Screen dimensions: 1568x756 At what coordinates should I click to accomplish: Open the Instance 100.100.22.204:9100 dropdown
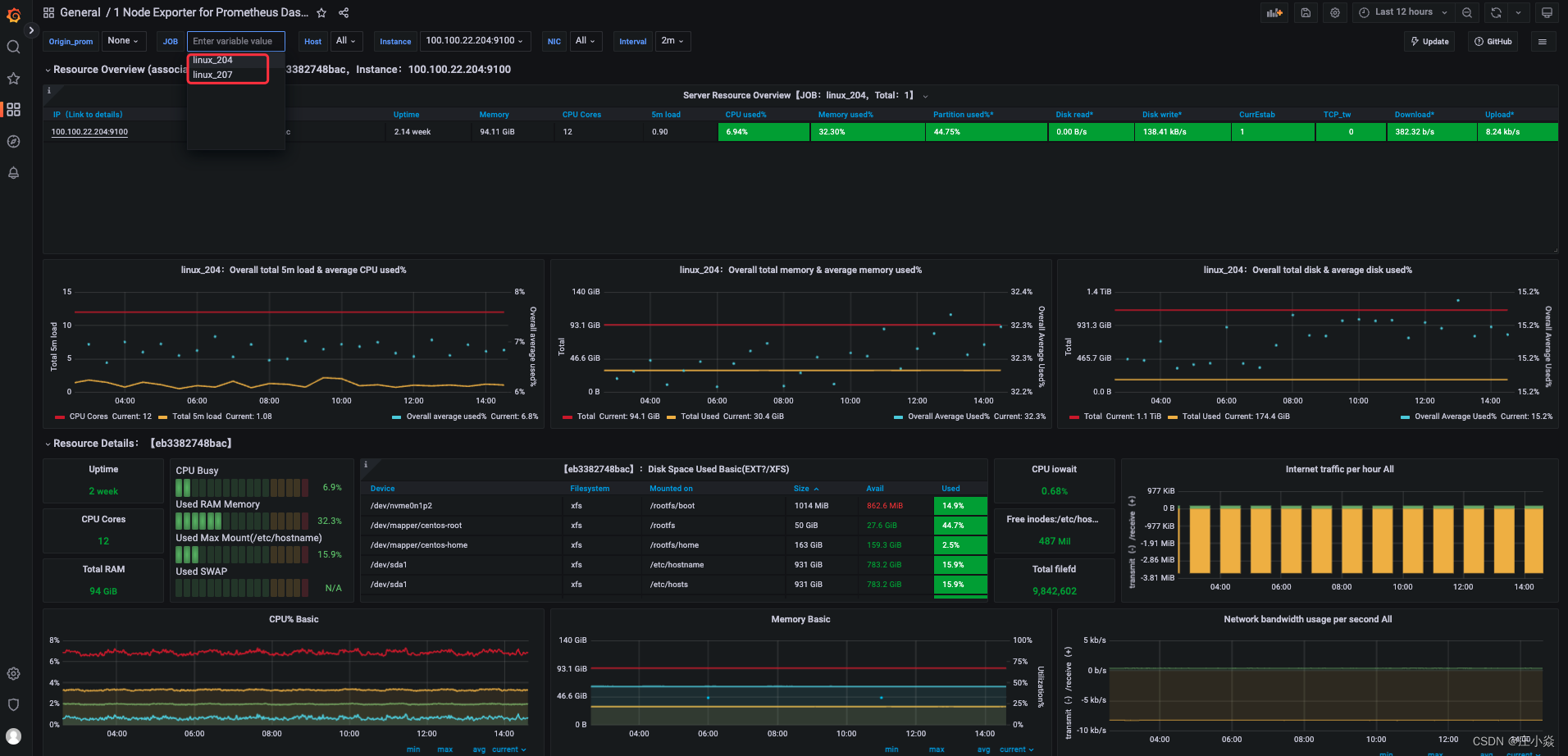(475, 41)
